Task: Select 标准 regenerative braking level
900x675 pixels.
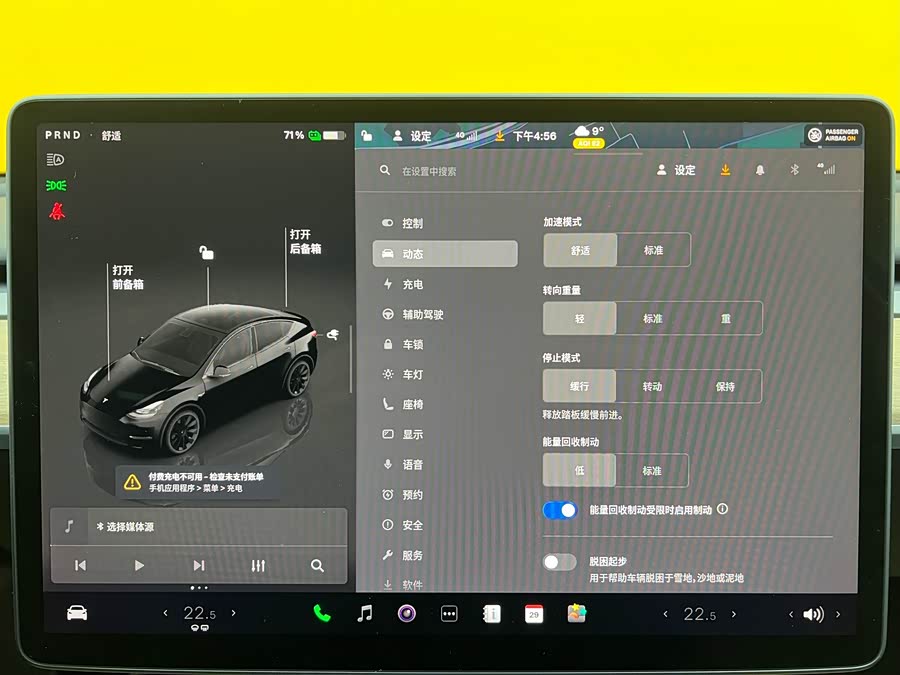Action: click(x=652, y=471)
